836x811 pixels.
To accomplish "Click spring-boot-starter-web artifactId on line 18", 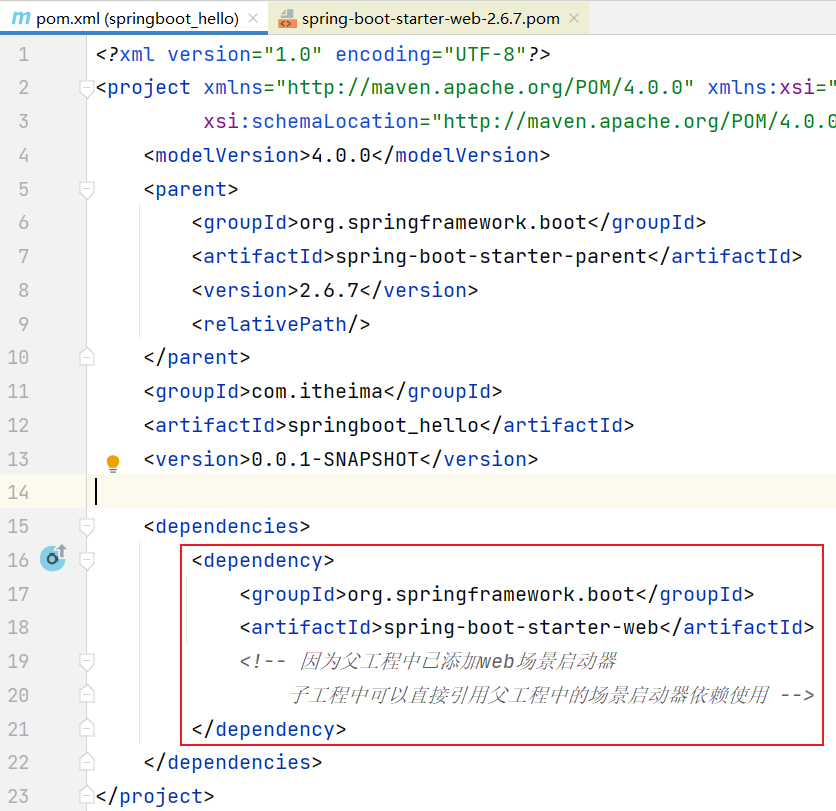I will point(521,628).
